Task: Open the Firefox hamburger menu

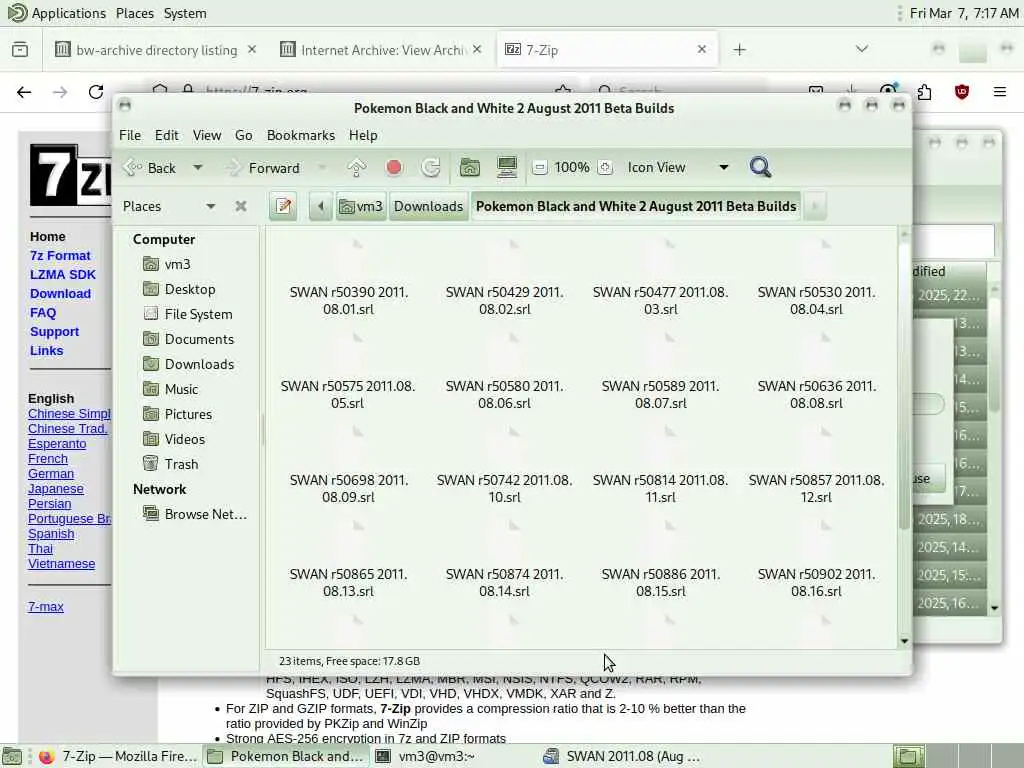Action: 1000,92
